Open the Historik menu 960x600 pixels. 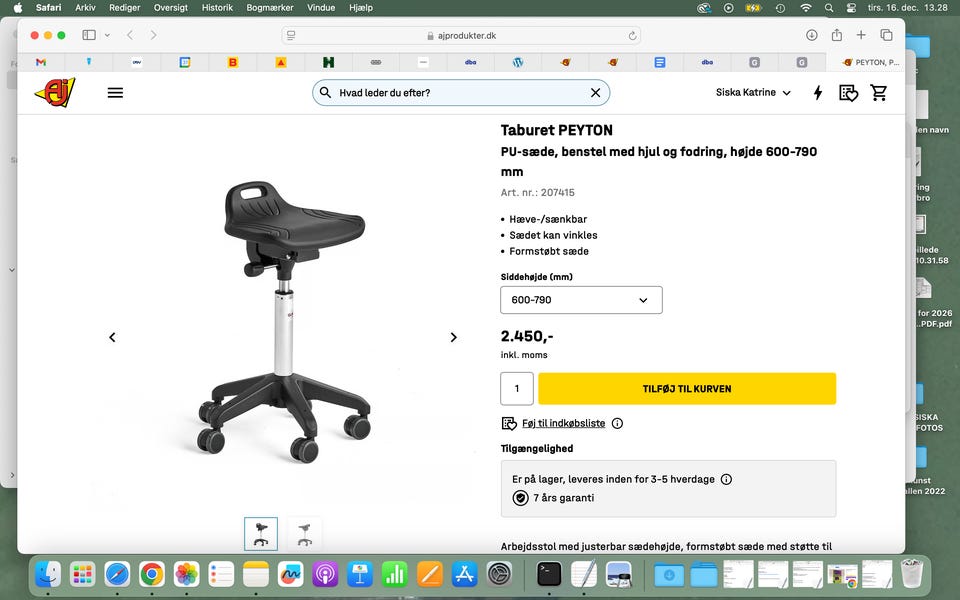coord(217,7)
